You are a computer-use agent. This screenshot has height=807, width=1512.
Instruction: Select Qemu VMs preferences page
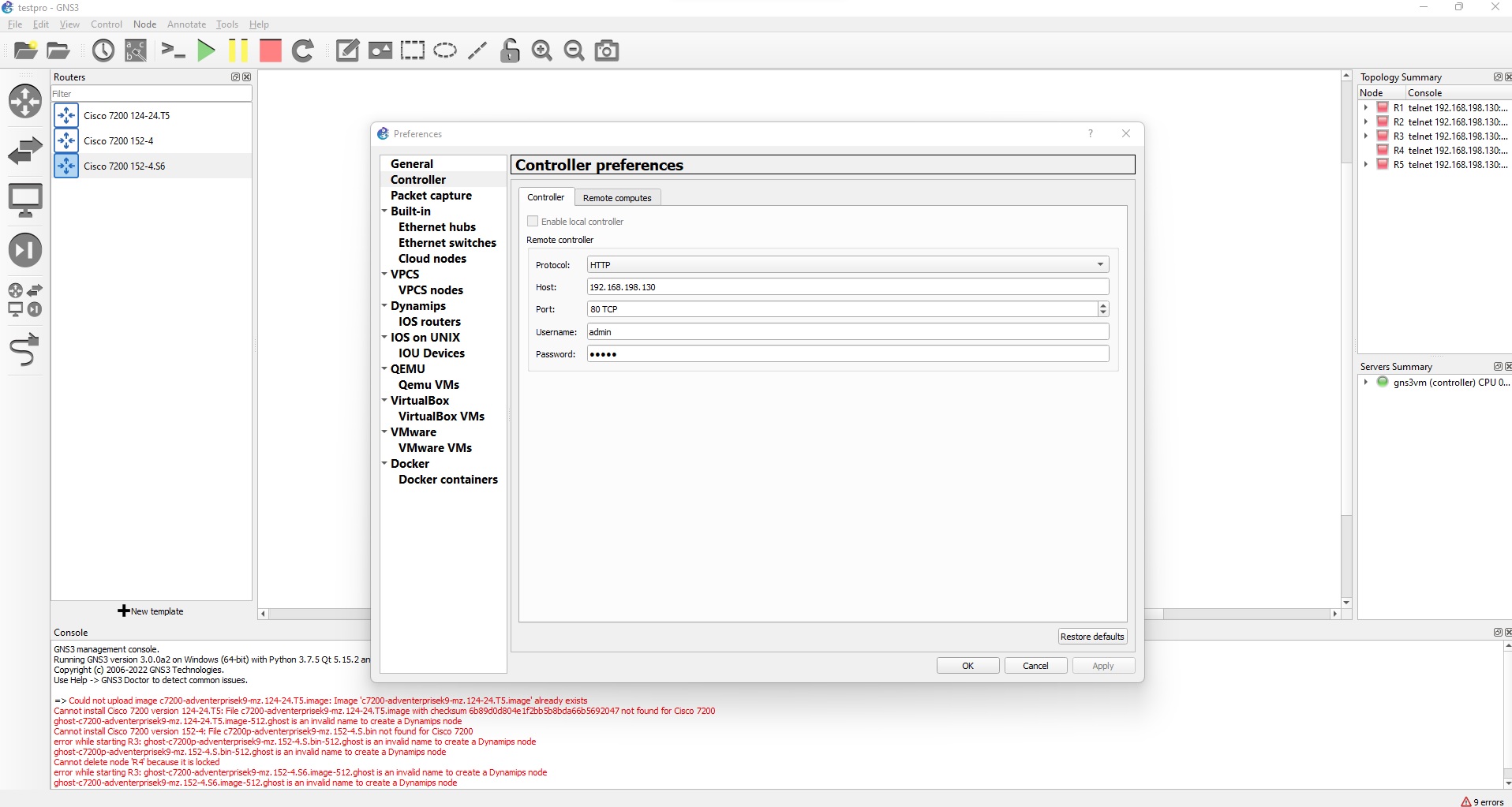[429, 385]
